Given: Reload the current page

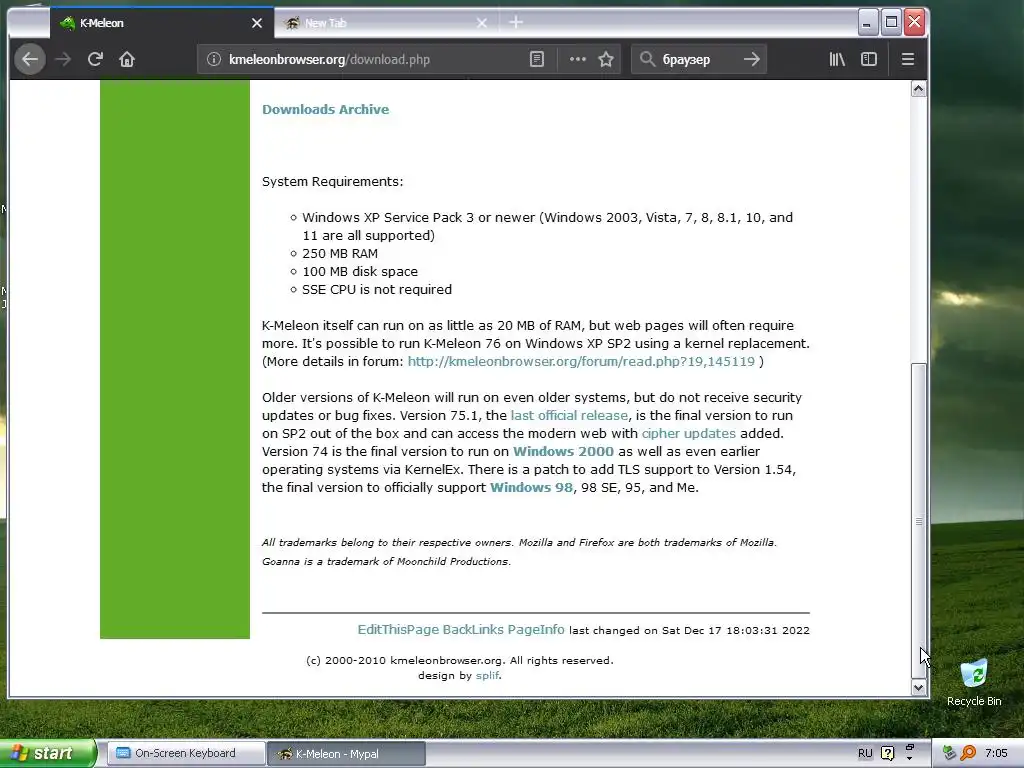Looking at the screenshot, I should [x=95, y=59].
